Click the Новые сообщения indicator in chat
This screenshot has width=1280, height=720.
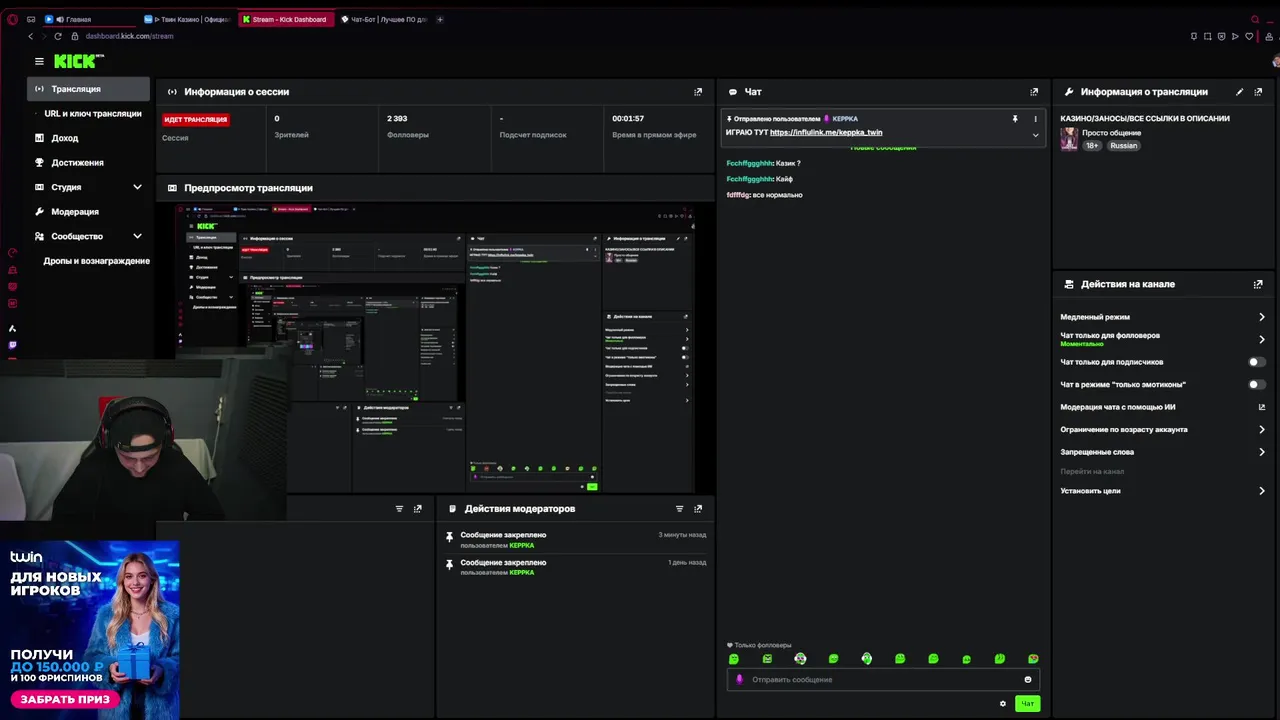tap(883, 148)
